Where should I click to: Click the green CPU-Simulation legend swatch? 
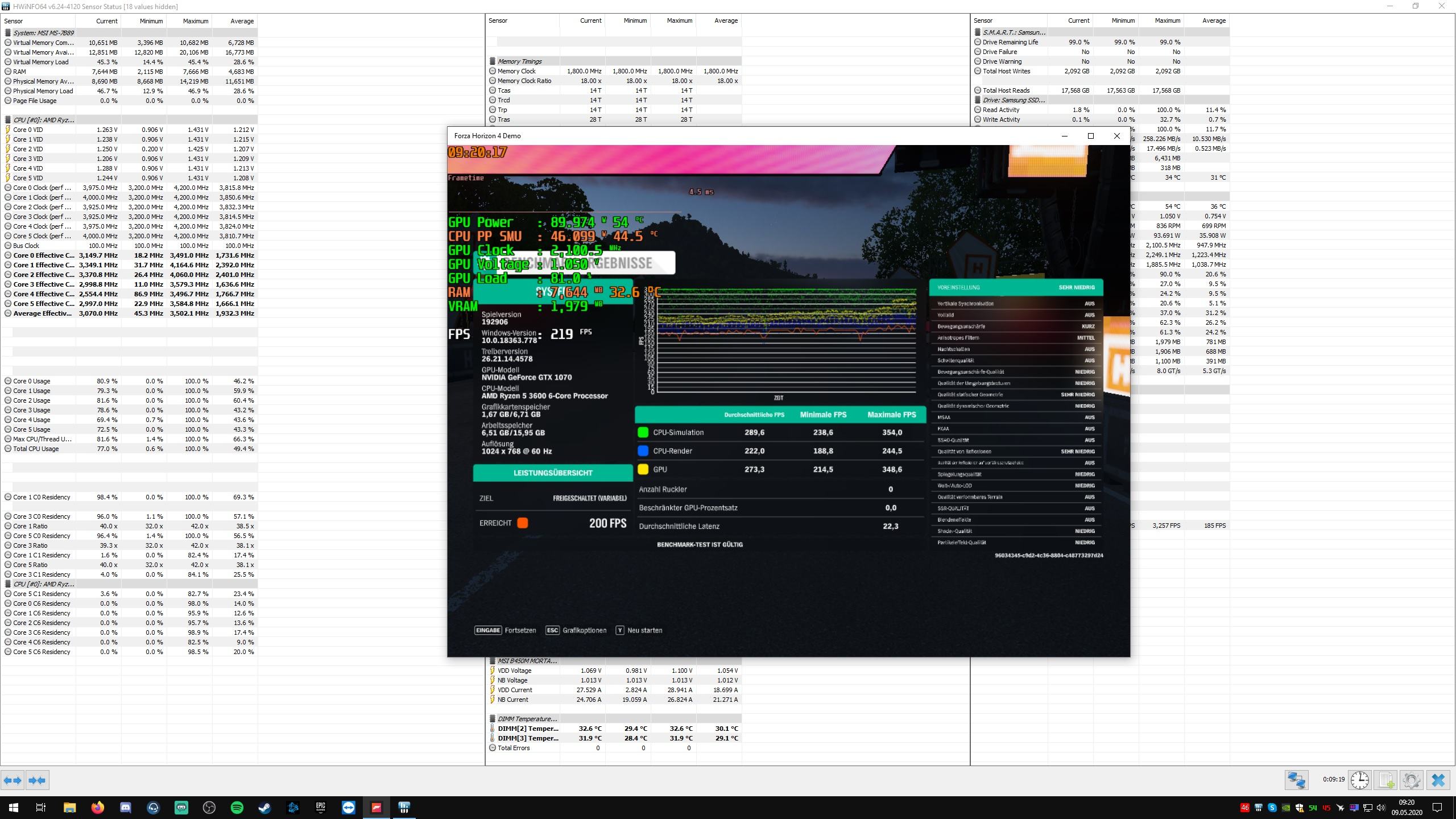click(643, 432)
